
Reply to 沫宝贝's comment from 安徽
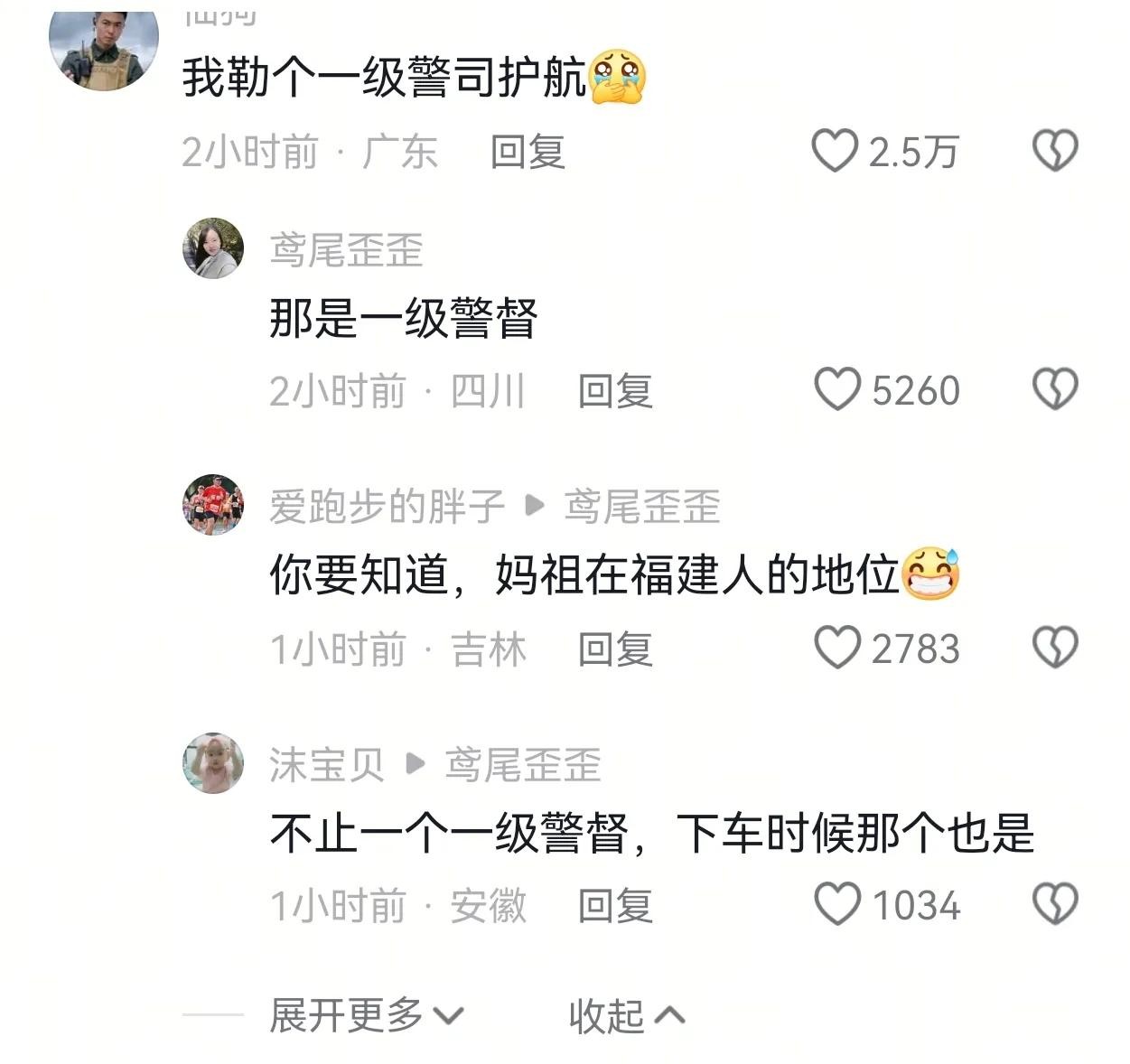[615, 906]
